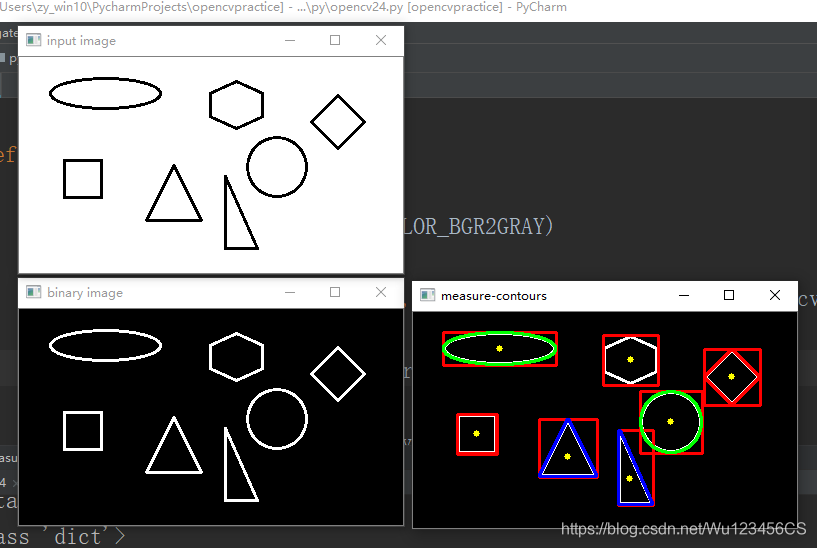The width and height of the screenshot is (817, 548).
Task: Click the diamond in input image window
Action: 338,122
